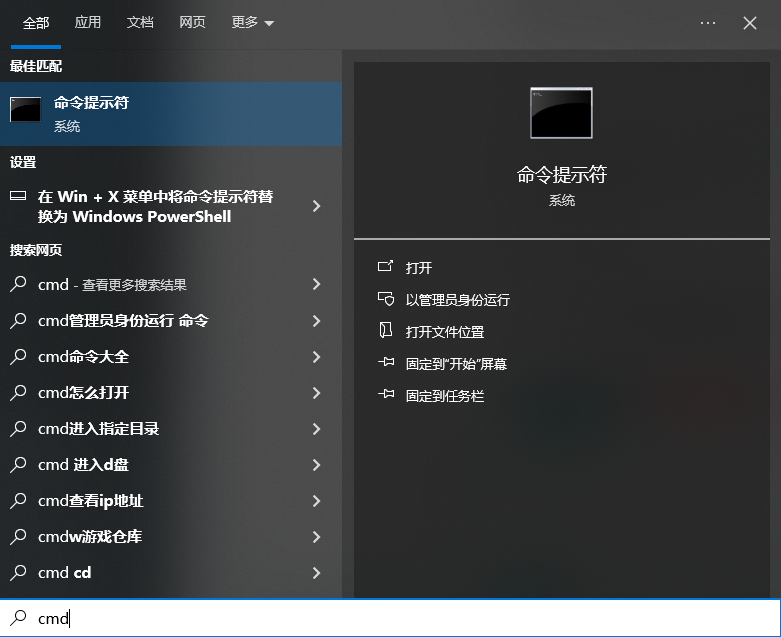Click the large 命令提示符 preview thumbnail
This screenshot has height=637, width=781.
pos(561,113)
